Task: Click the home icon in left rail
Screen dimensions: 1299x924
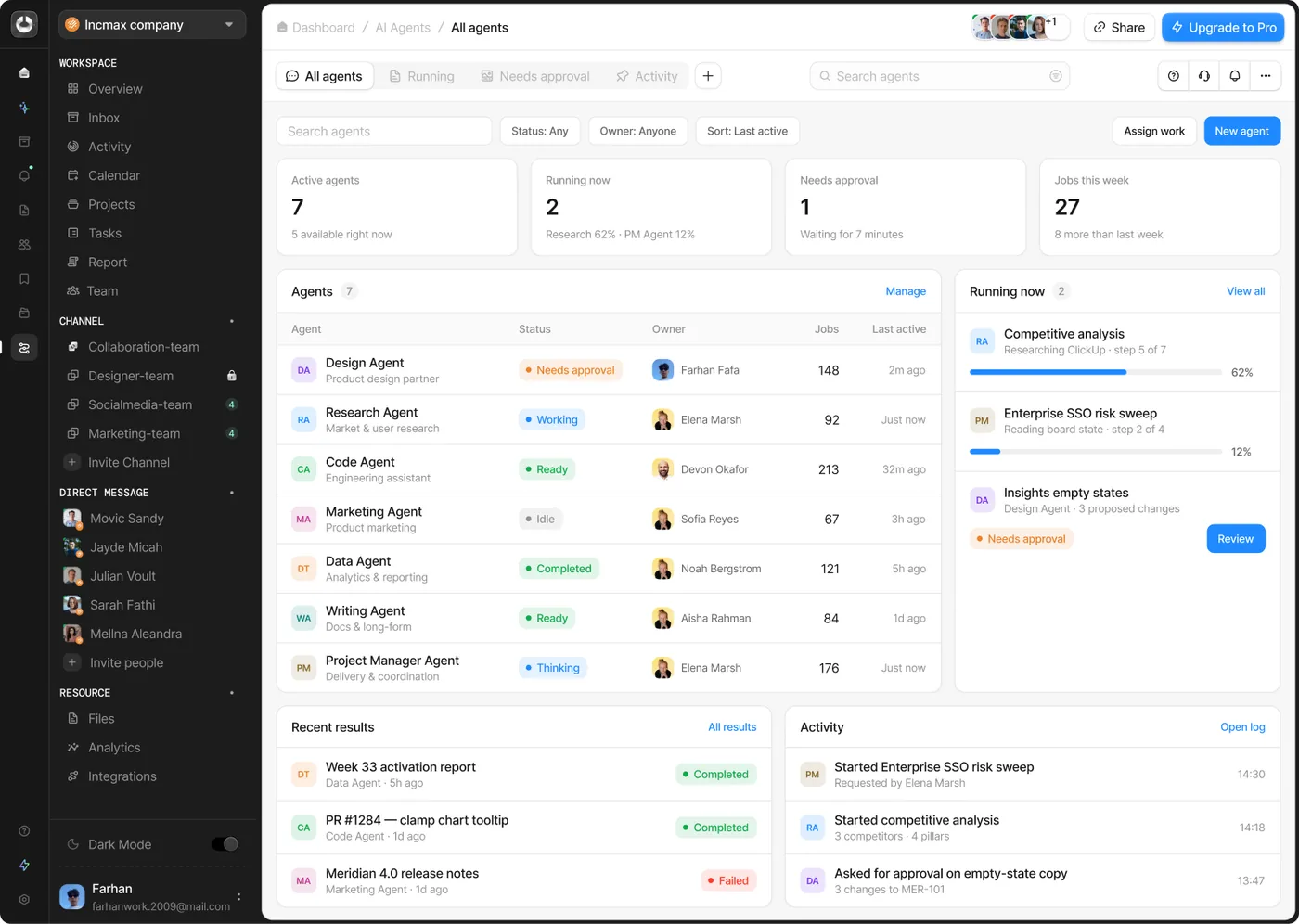Action: (x=24, y=72)
